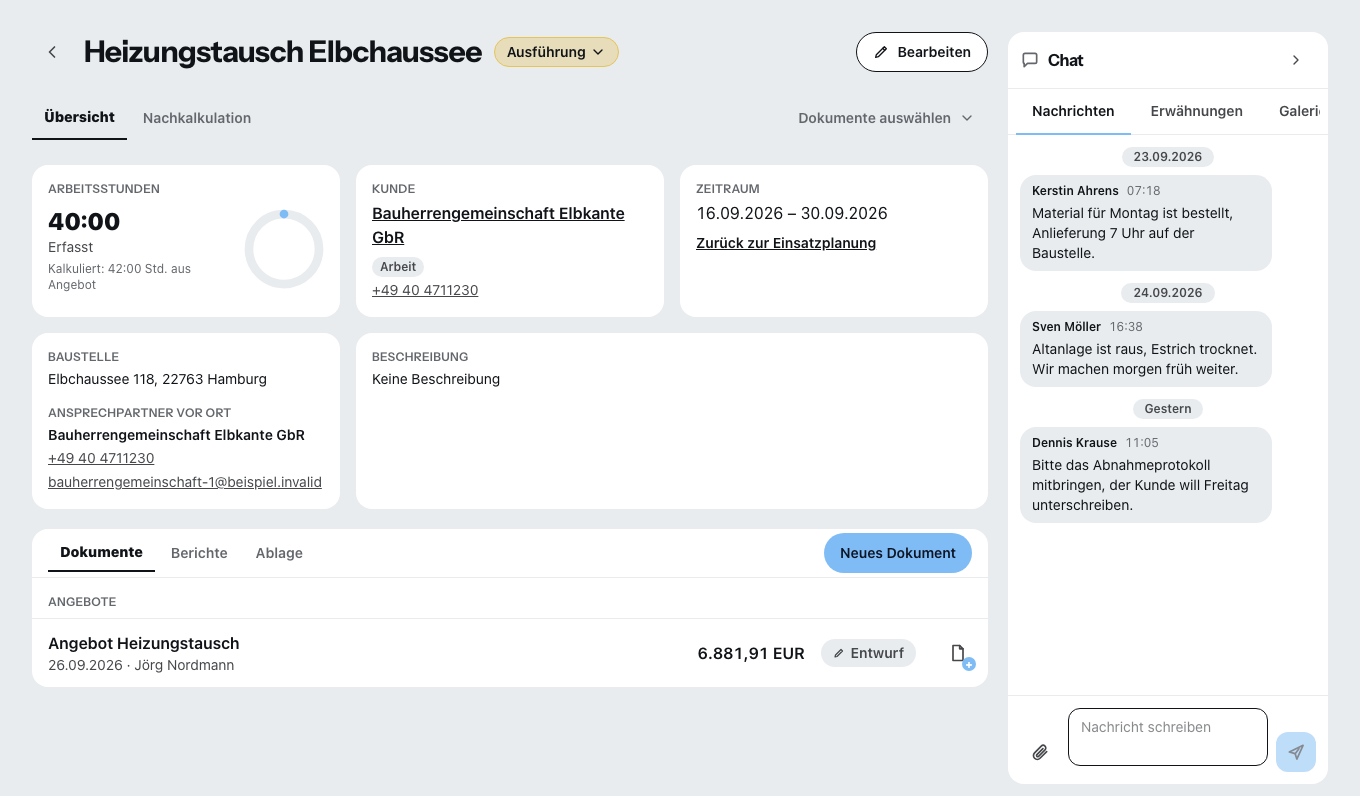Collapse chat panel with right chevron
1360x796 pixels.
1296,60
